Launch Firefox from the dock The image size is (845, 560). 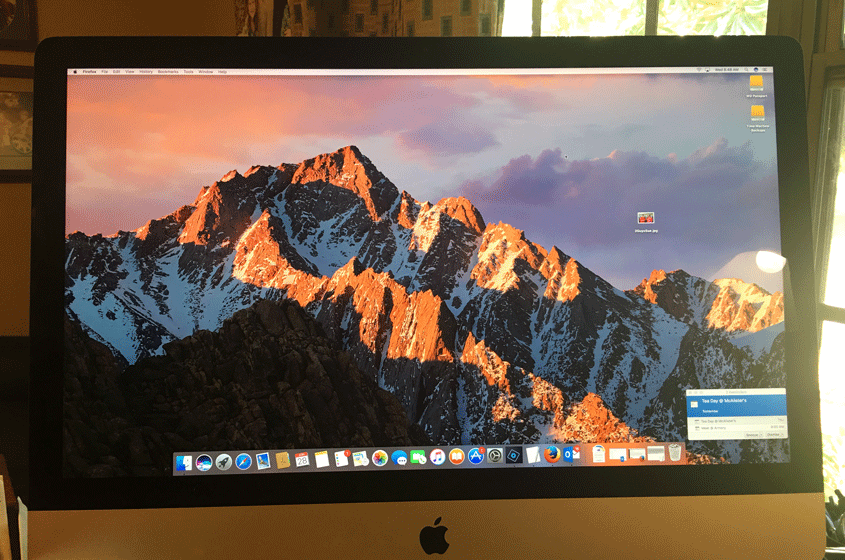(552, 455)
